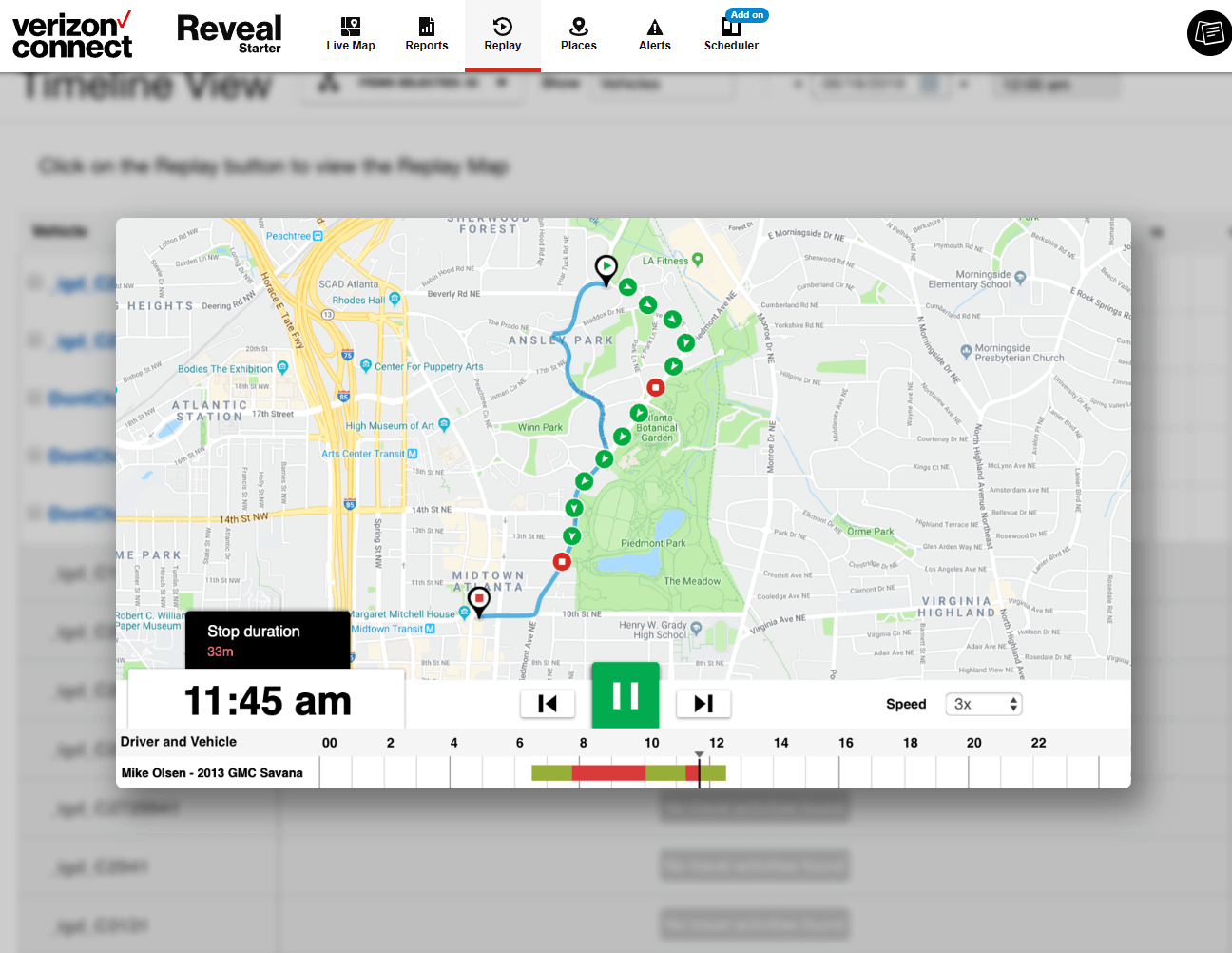Image resolution: width=1232 pixels, height=953 pixels.
Task: Open the Alerts section
Action: tap(654, 34)
